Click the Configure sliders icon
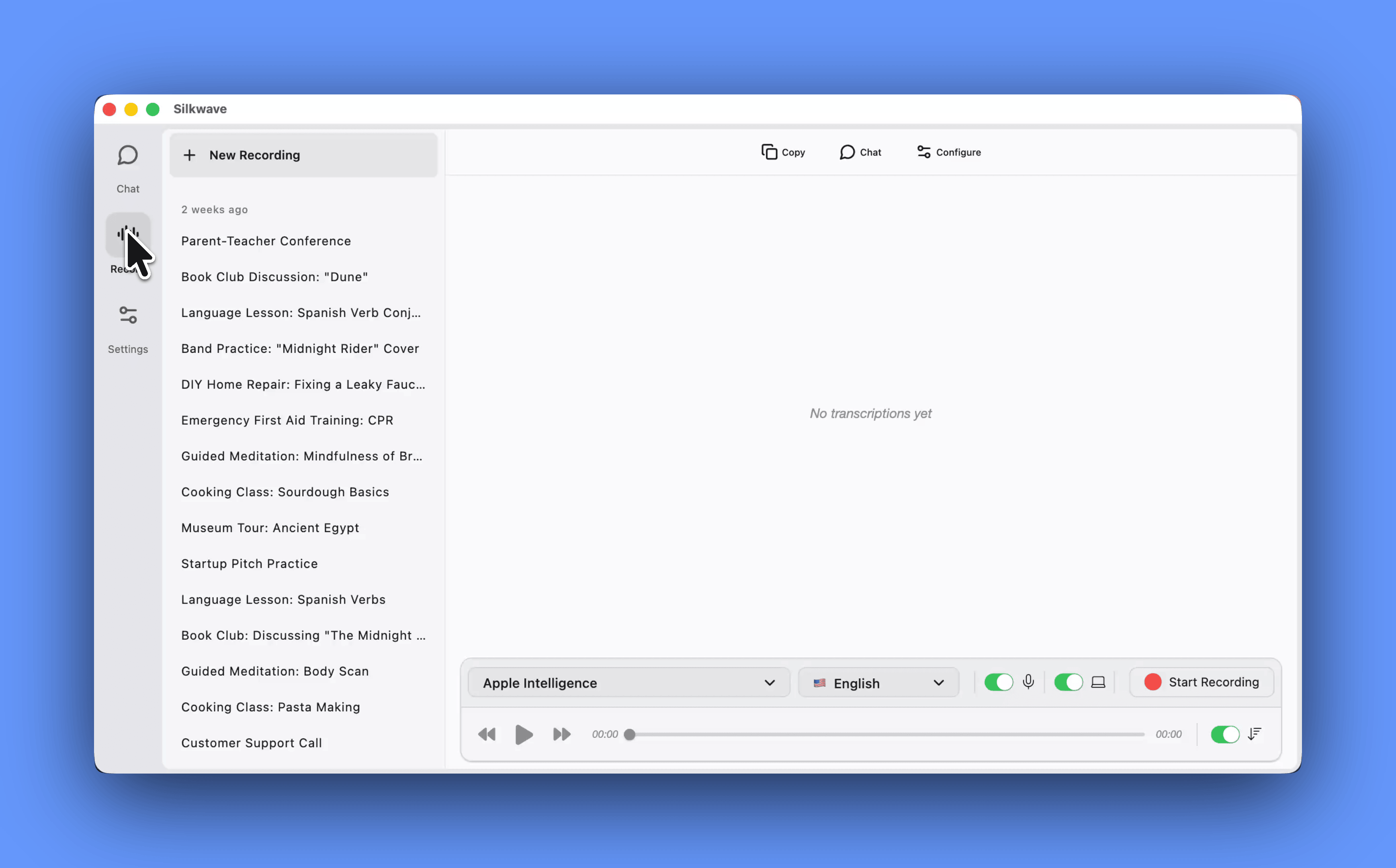The width and height of the screenshot is (1396, 868). tap(923, 151)
